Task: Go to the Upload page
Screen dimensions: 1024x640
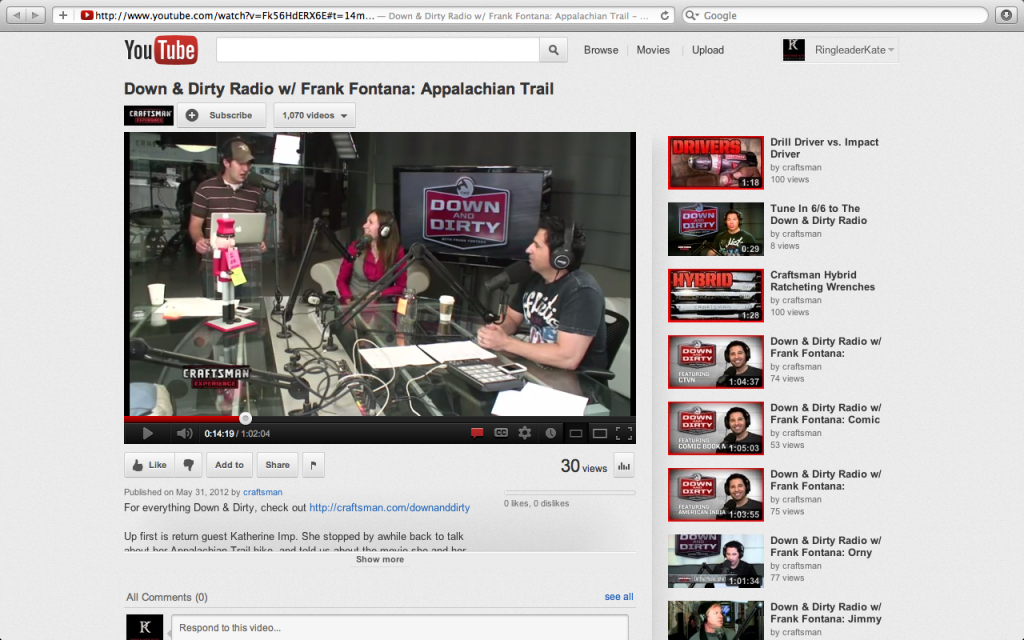Action: (x=708, y=50)
